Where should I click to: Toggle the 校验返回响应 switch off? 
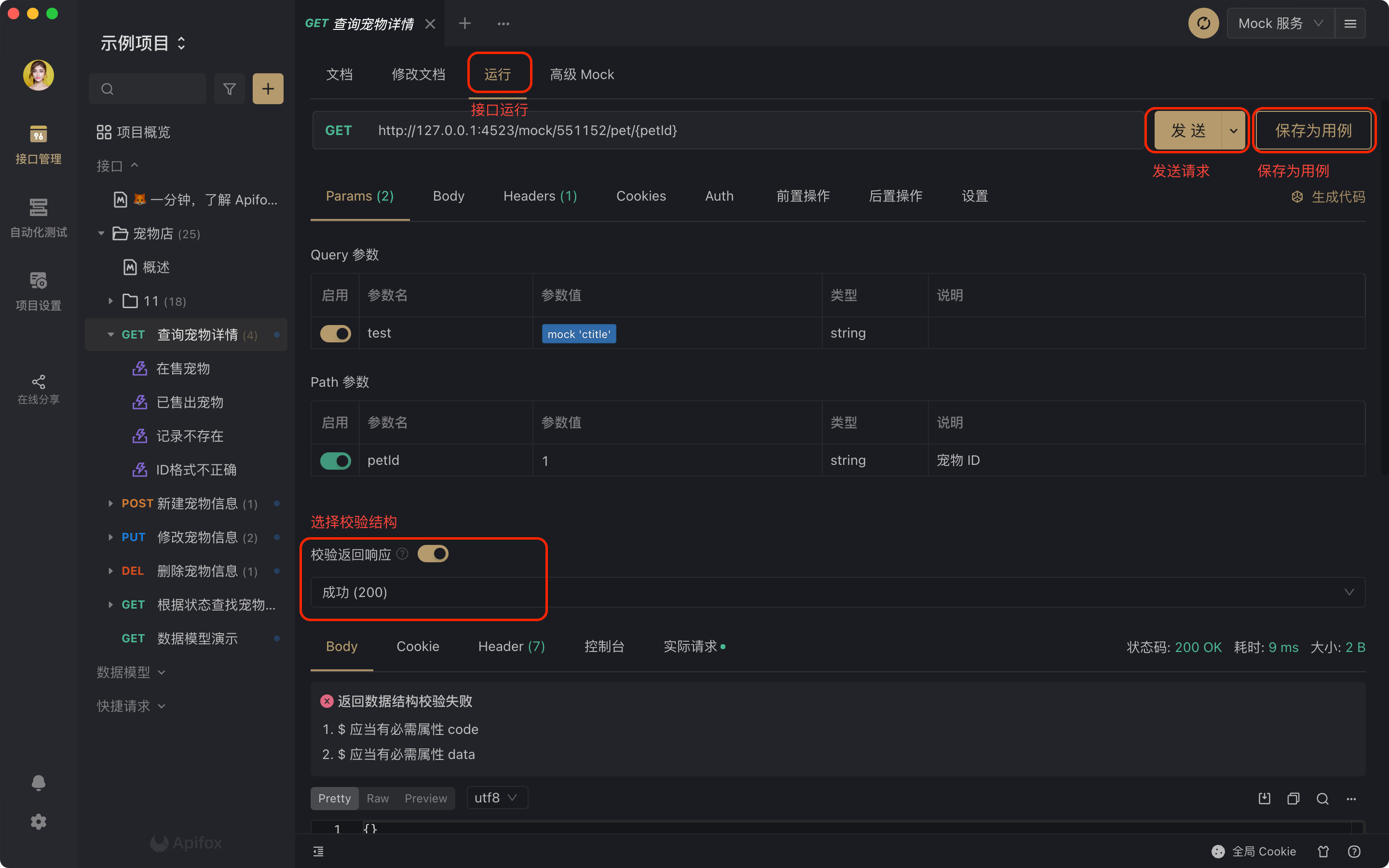(x=433, y=554)
